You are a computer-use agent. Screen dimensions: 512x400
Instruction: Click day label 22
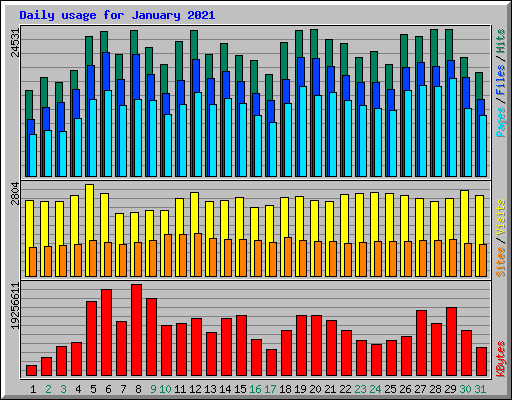[x=345, y=389]
